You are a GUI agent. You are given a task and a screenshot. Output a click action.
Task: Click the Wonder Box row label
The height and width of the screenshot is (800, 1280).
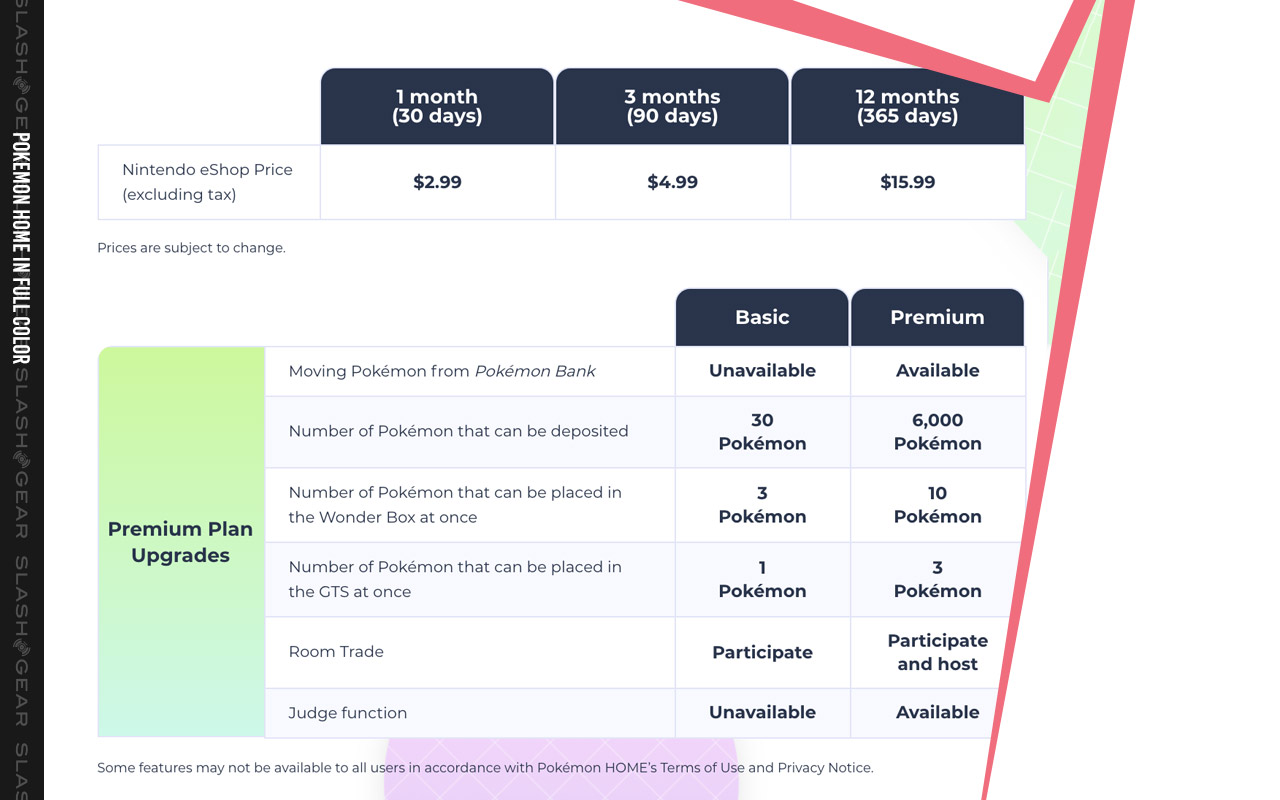[x=455, y=505]
